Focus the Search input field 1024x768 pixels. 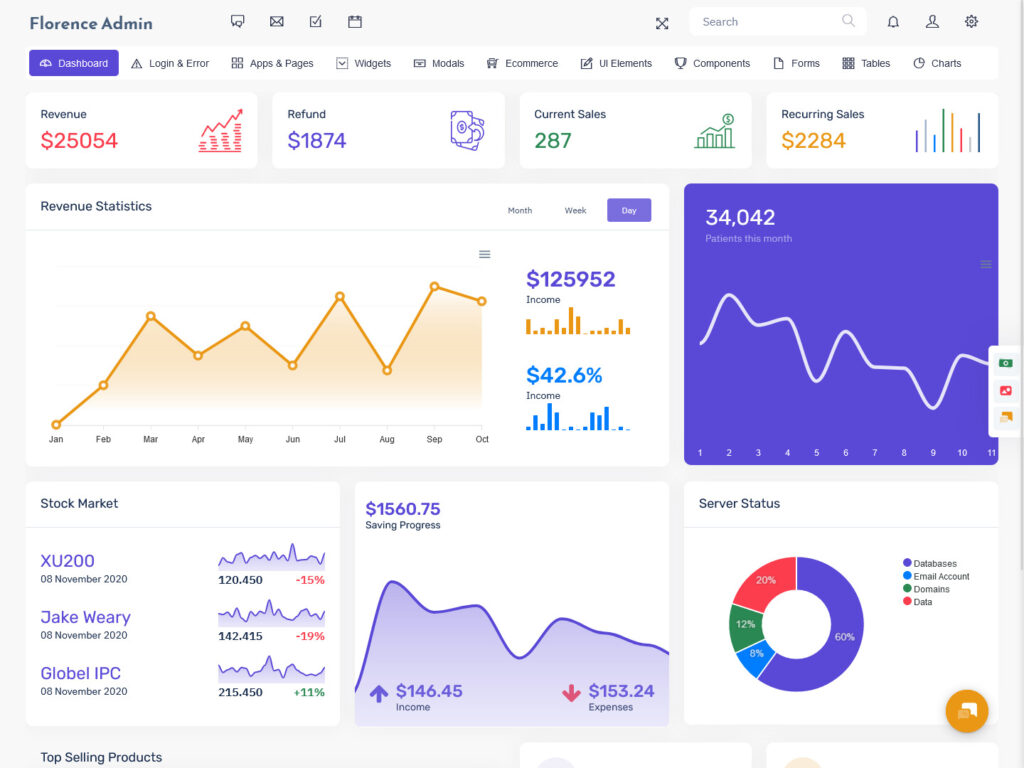777,22
